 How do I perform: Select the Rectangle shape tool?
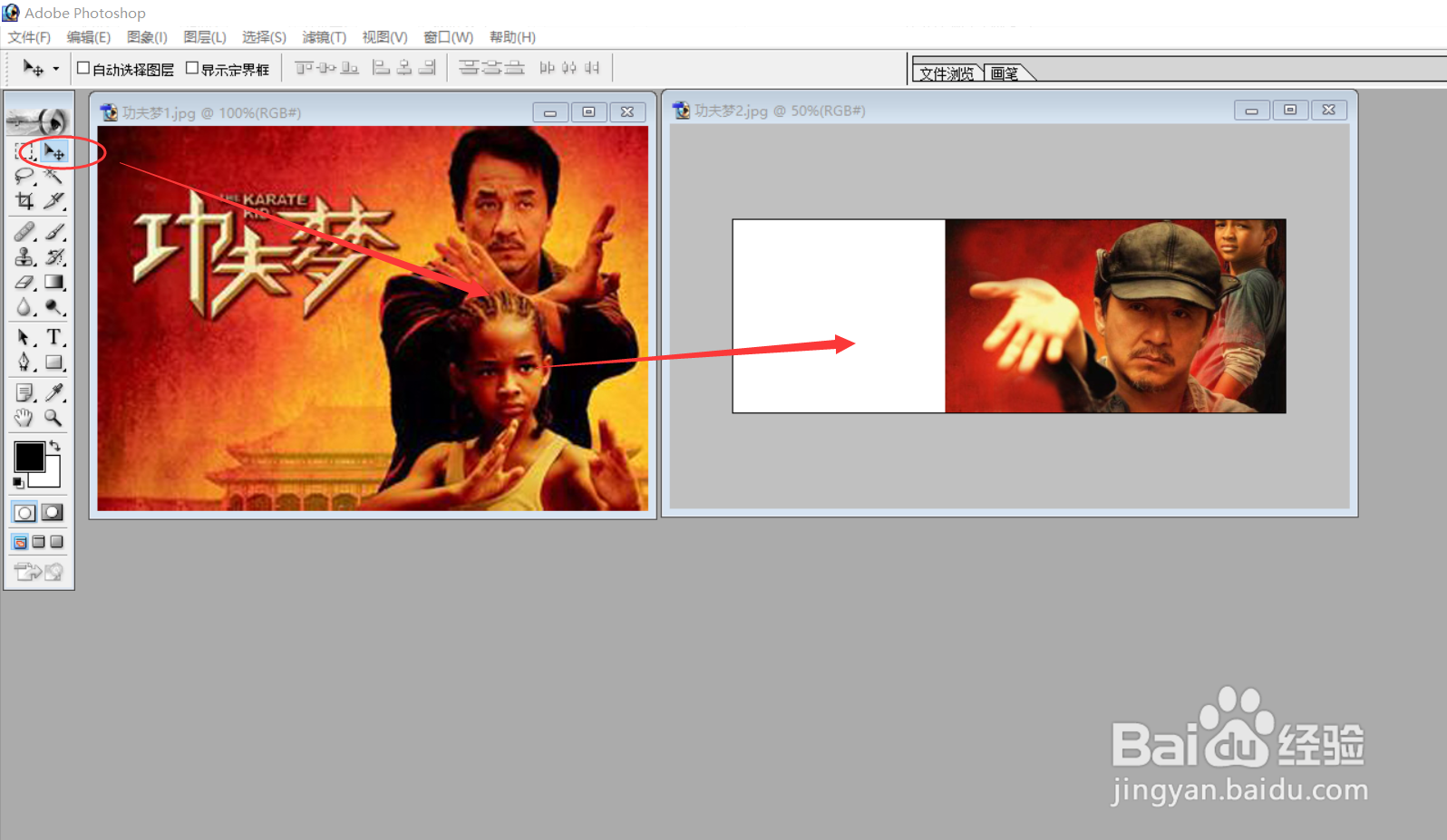(x=54, y=362)
